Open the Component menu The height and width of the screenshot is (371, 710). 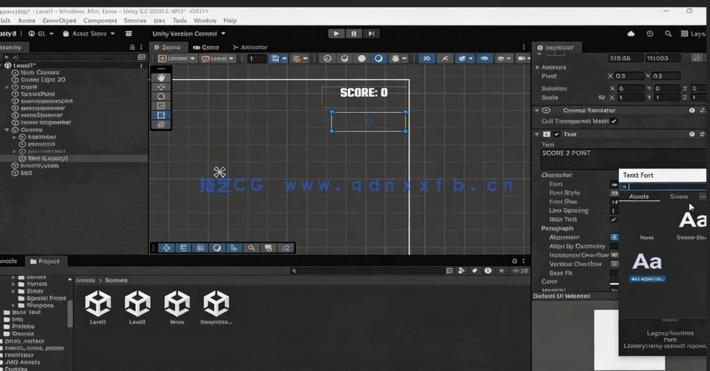(x=100, y=20)
